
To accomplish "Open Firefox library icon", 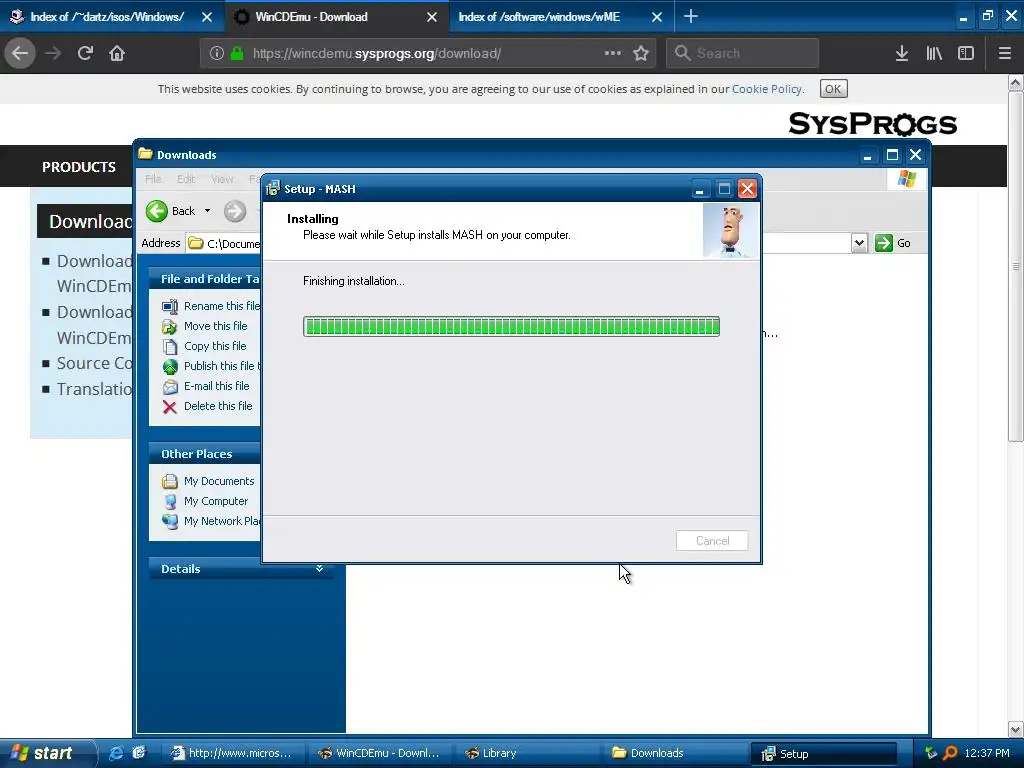I will coord(934,53).
